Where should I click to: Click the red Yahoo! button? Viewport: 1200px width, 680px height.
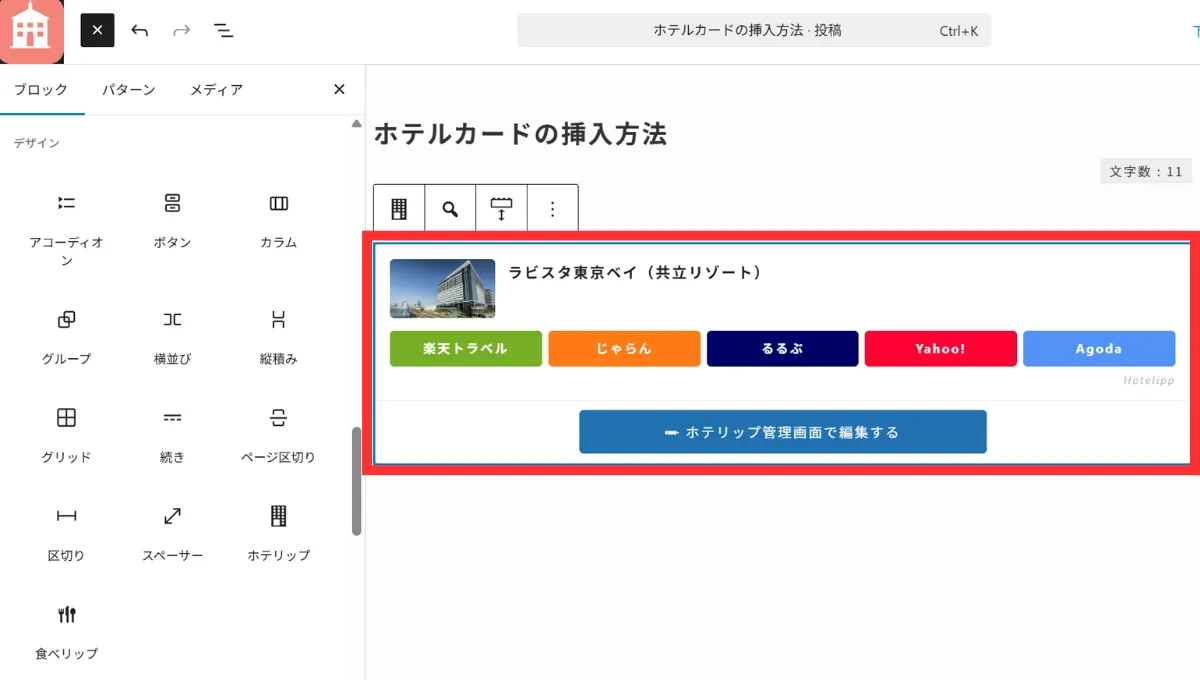tap(941, 349)
